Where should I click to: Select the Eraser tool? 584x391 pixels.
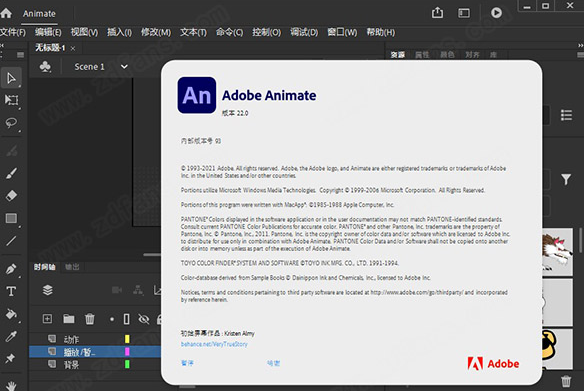tap(11, 196)
